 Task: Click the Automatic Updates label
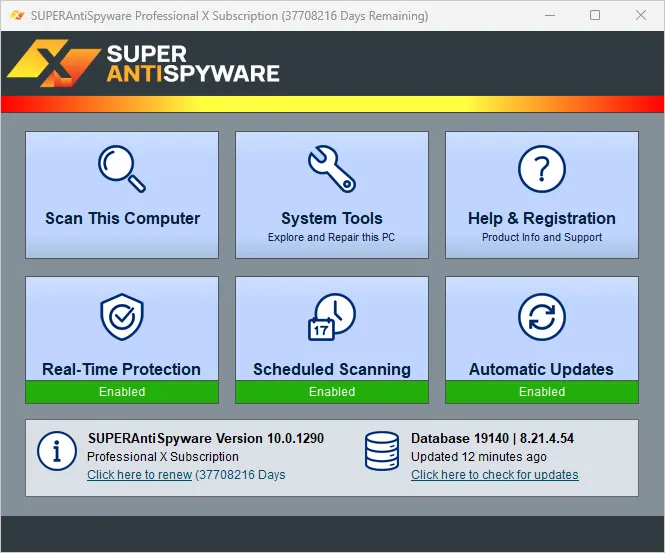(x=541, y=369)
